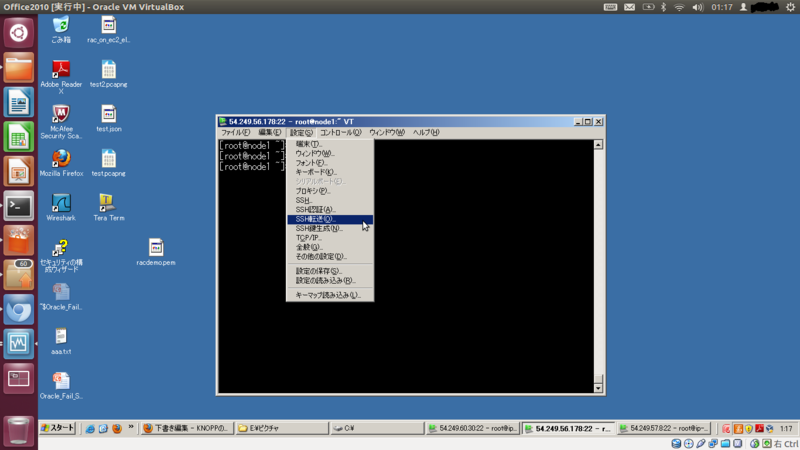This screenshot has height=450, width=800.
Task: Open the ヘルプ(H) menu in Tera Term
Action: tap(426, 133)
